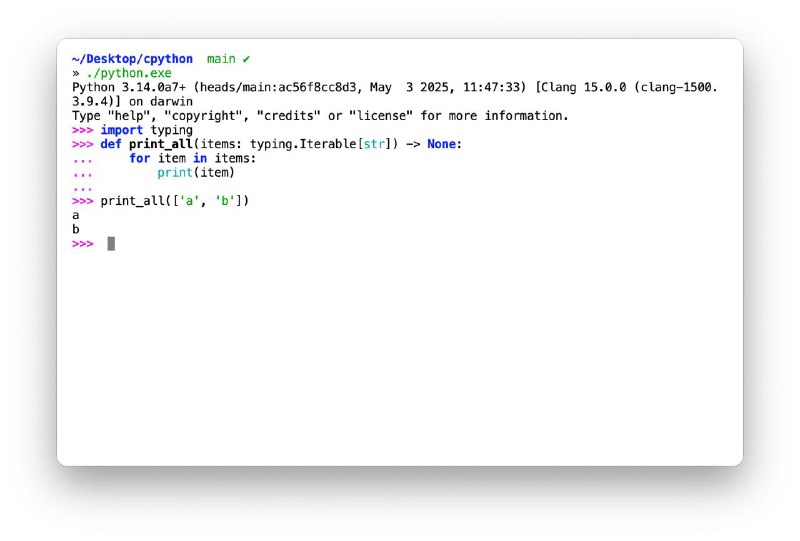Click typing.Iterable annotation text
Screen dimensions: 800x541
[x=303, y=144]
